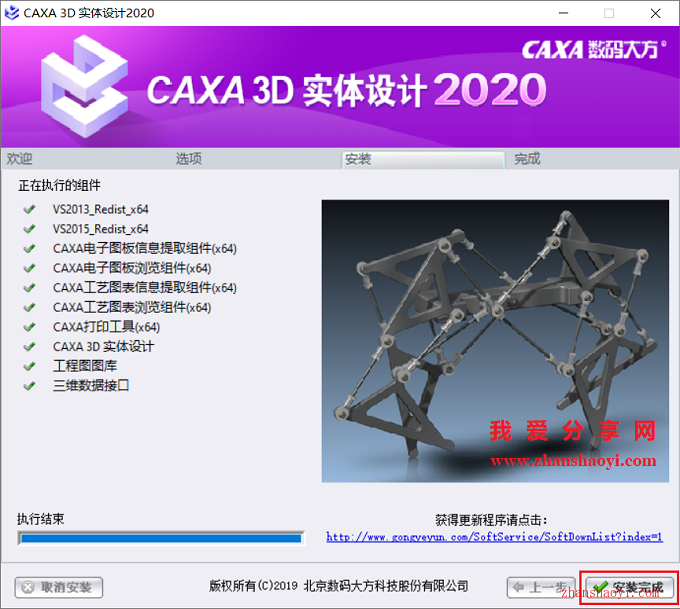The height and width of the screenshot is (609, 680).
Task: Click the check icon beside CAXA打印工具(x64)
Action: tap(29, 327)
